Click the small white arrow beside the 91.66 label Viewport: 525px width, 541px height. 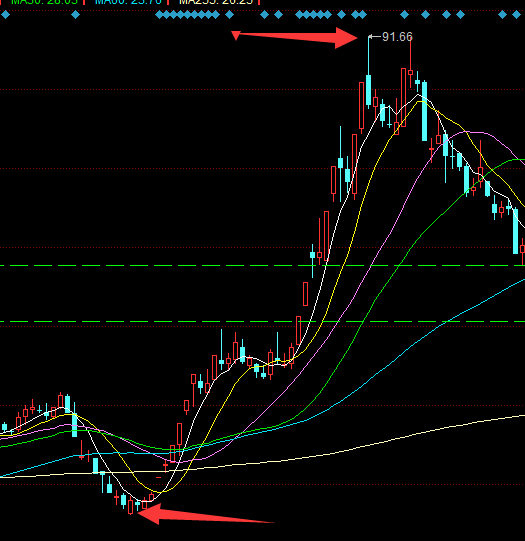pyautogui.click(x=375, y=36)
